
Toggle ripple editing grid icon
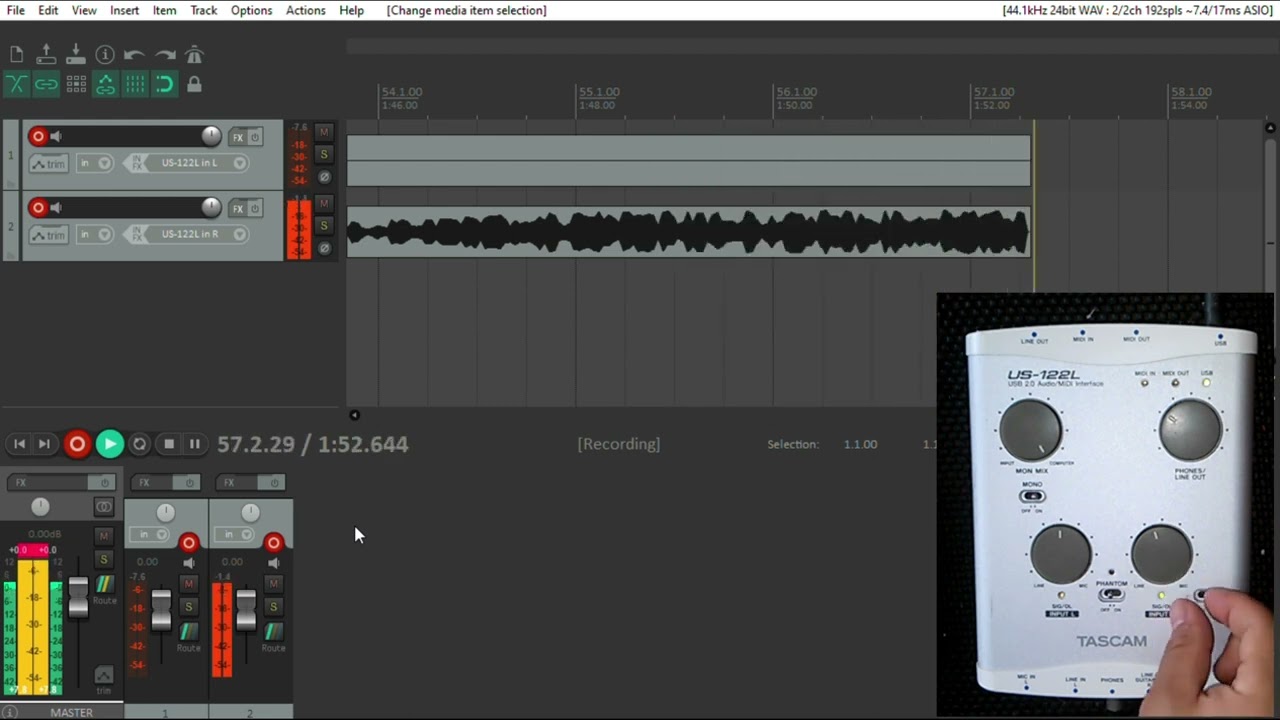click(x=76, y=85)
